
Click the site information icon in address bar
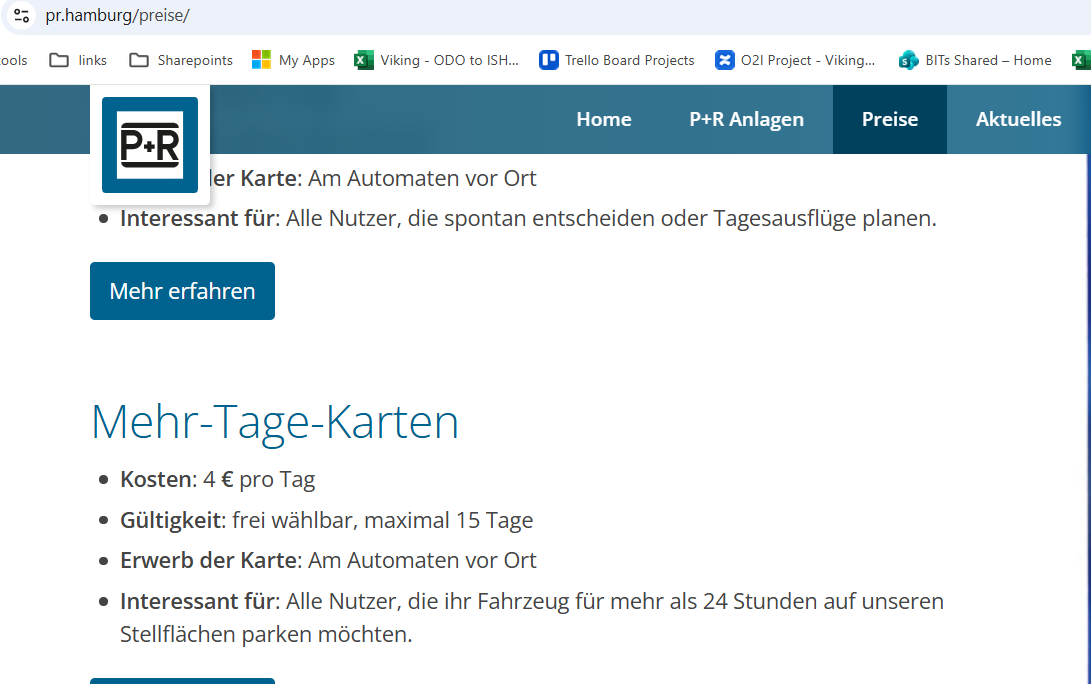point(21,16)
